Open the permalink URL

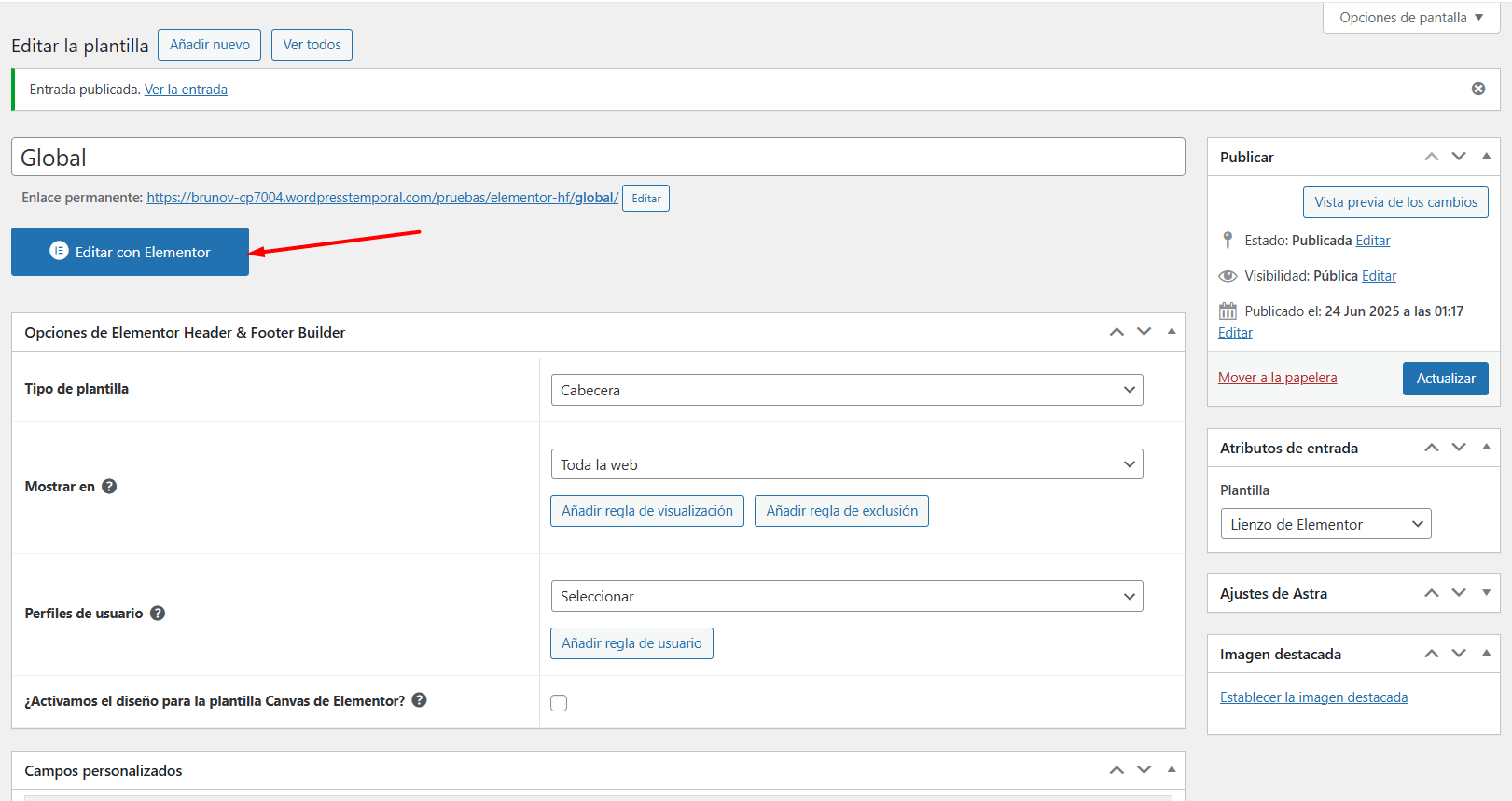(382, 198)
